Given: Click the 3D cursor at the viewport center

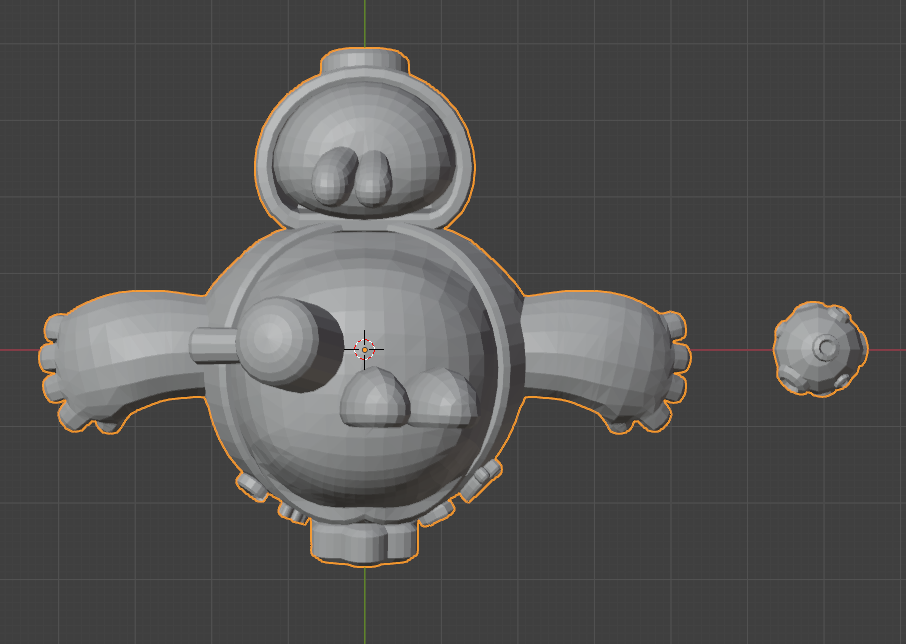Looking at the screenshot, I should coord(365,349).
